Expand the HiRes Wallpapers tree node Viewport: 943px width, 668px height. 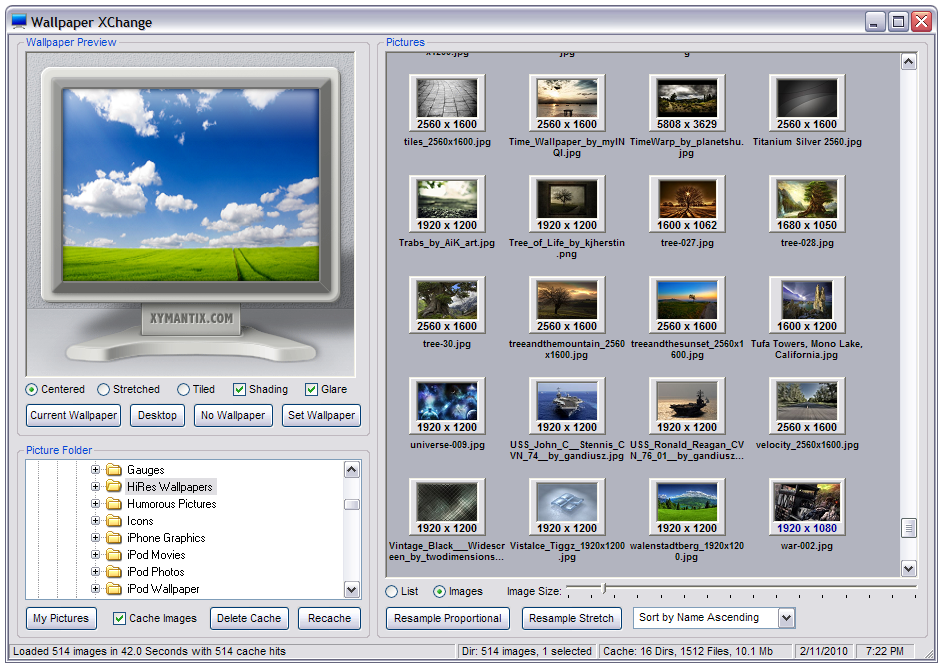click(x=96, y=487)
